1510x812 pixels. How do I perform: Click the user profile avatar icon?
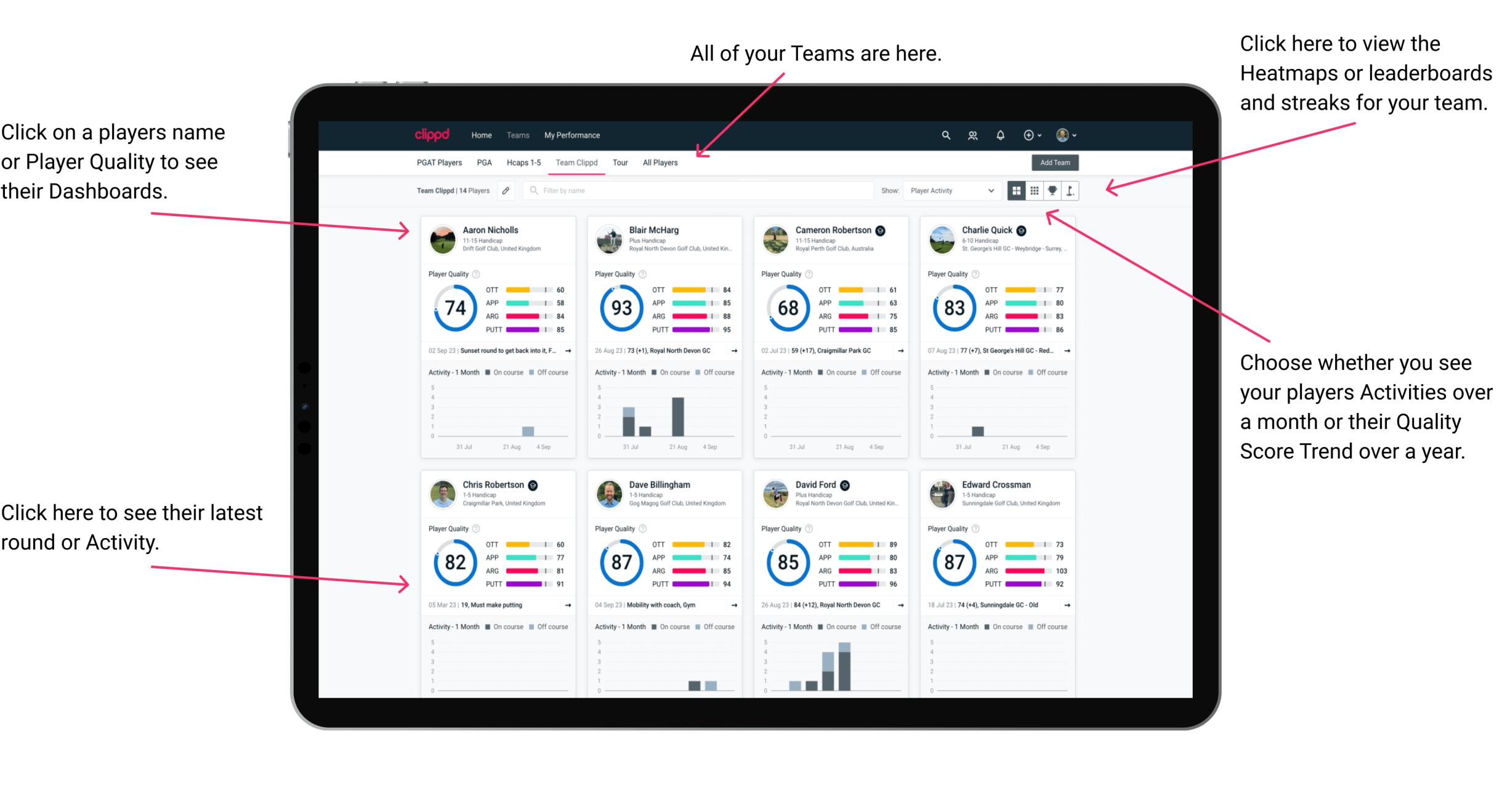[1064, 135]
